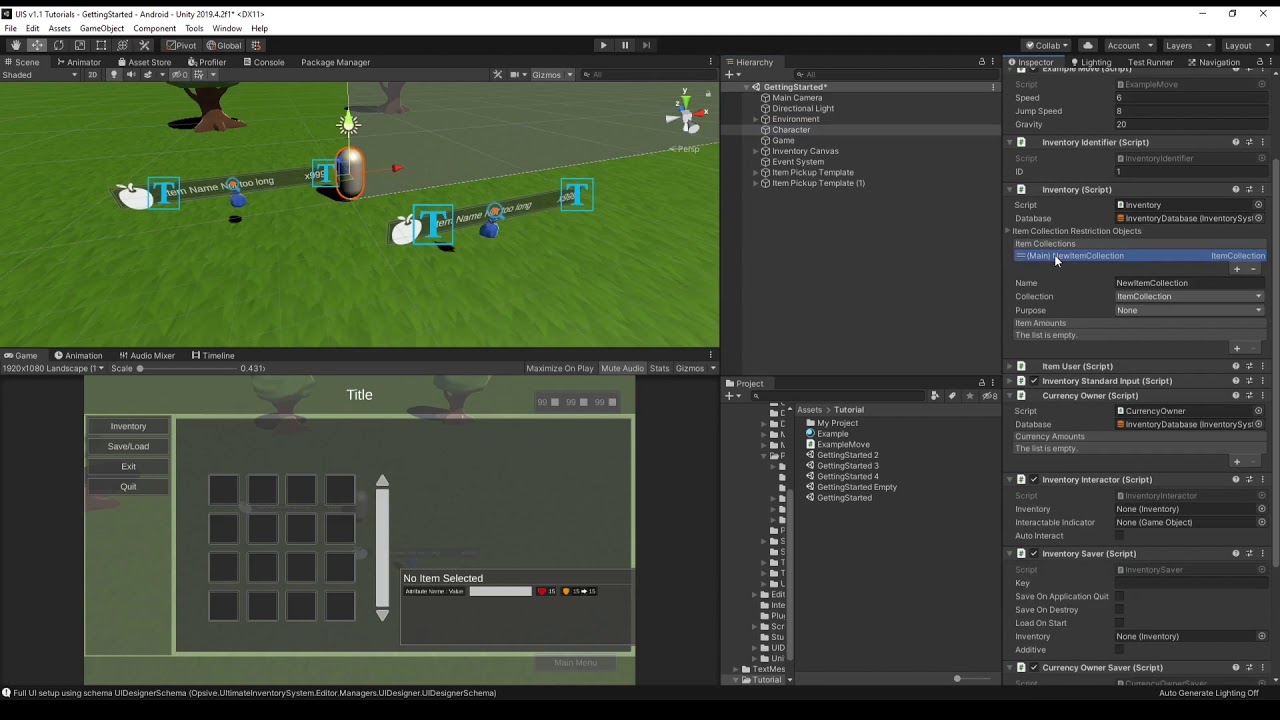
Task: Open the Shaded draw mode dropdown
Action: point(40,75)
